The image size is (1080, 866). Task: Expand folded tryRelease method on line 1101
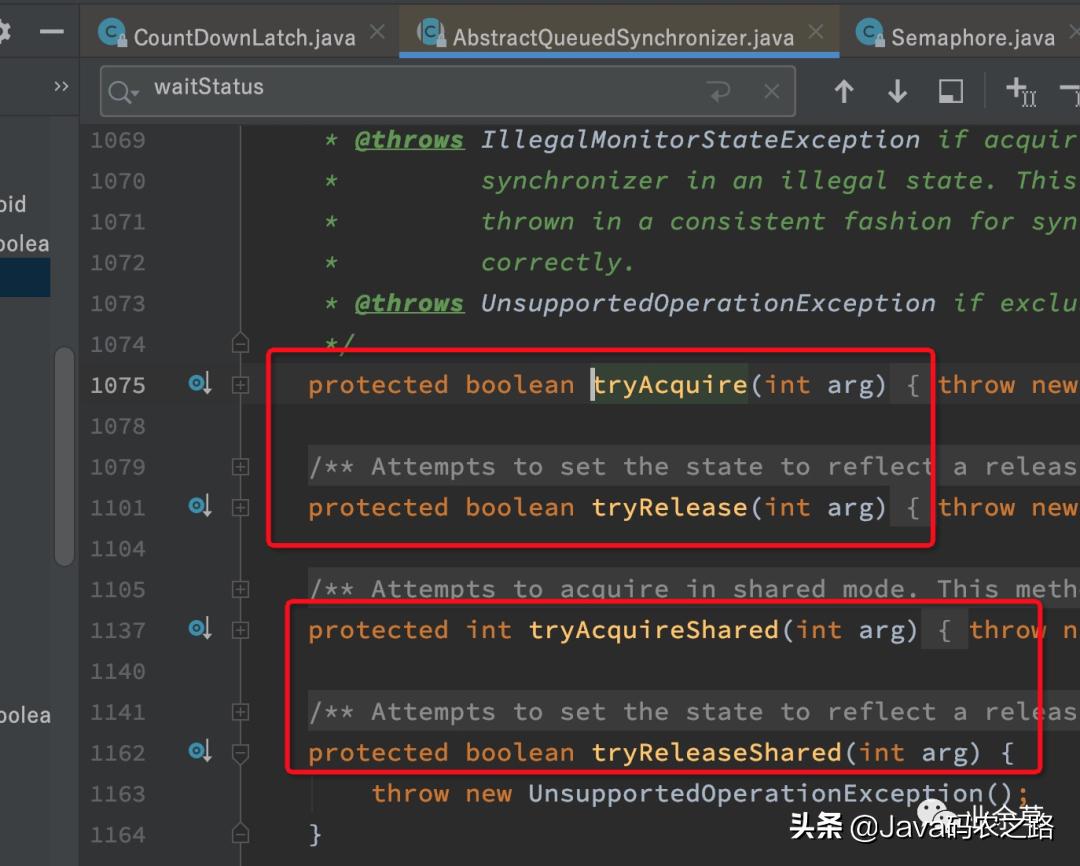coord(240,507)
